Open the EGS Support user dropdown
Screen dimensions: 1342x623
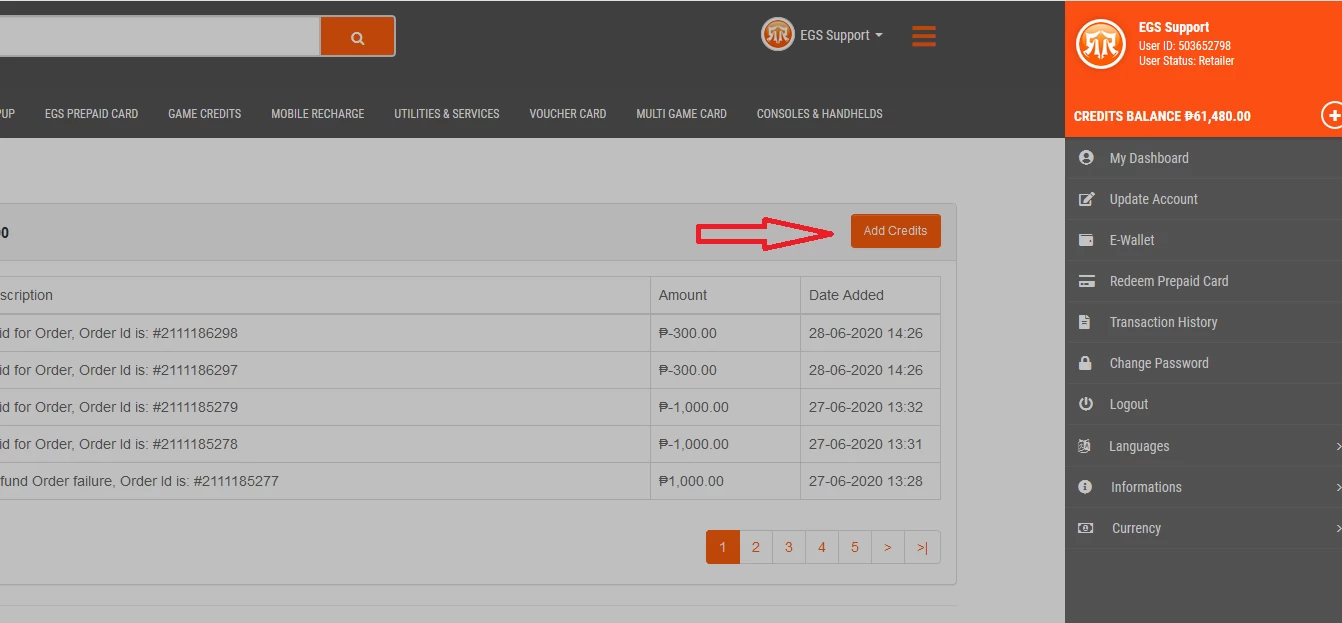tap(841, 35)
